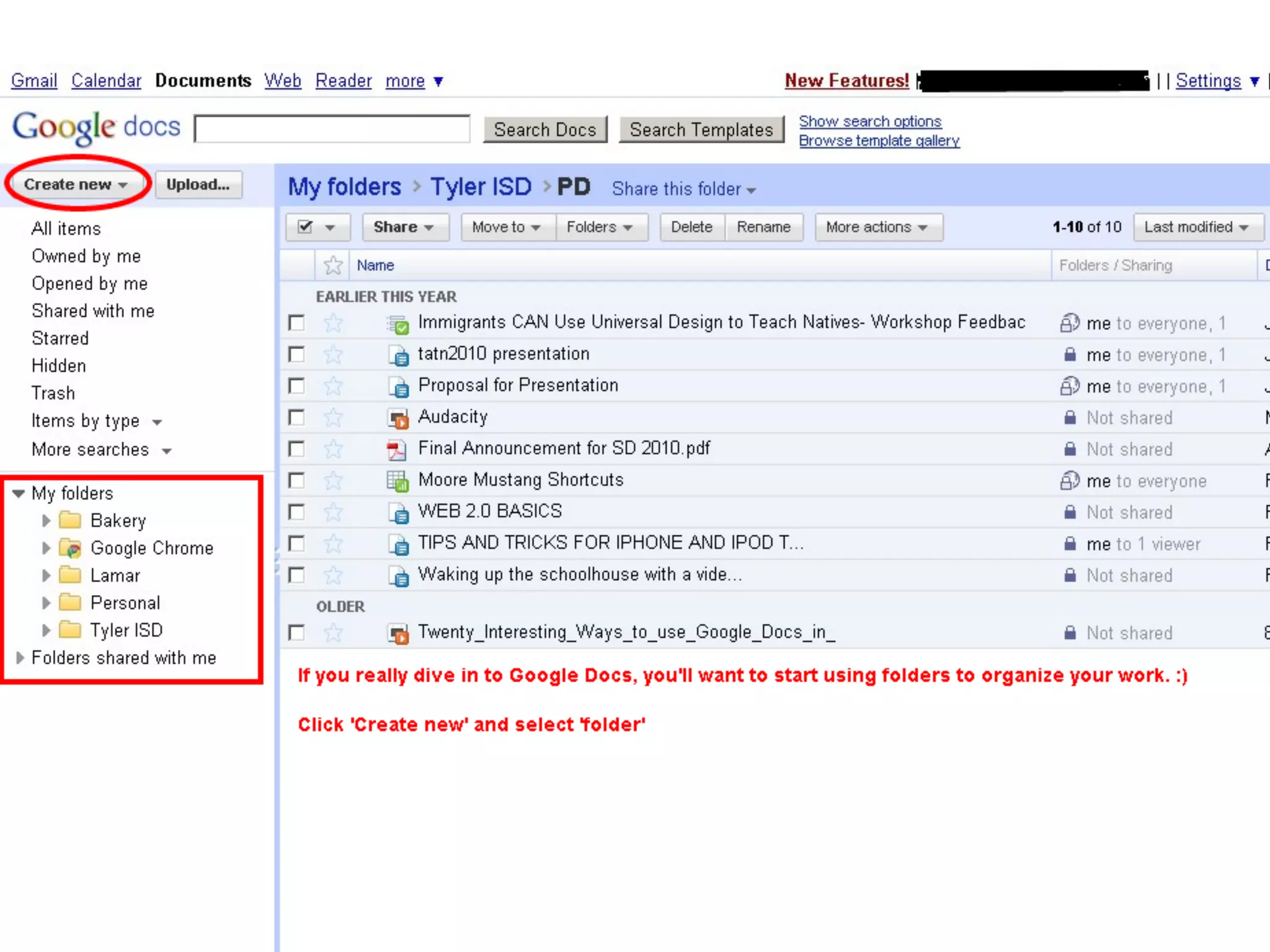This screenshot has width=1270, height=952.
Task: Open the Gmail link in top bar
Action: coord(34,81)
